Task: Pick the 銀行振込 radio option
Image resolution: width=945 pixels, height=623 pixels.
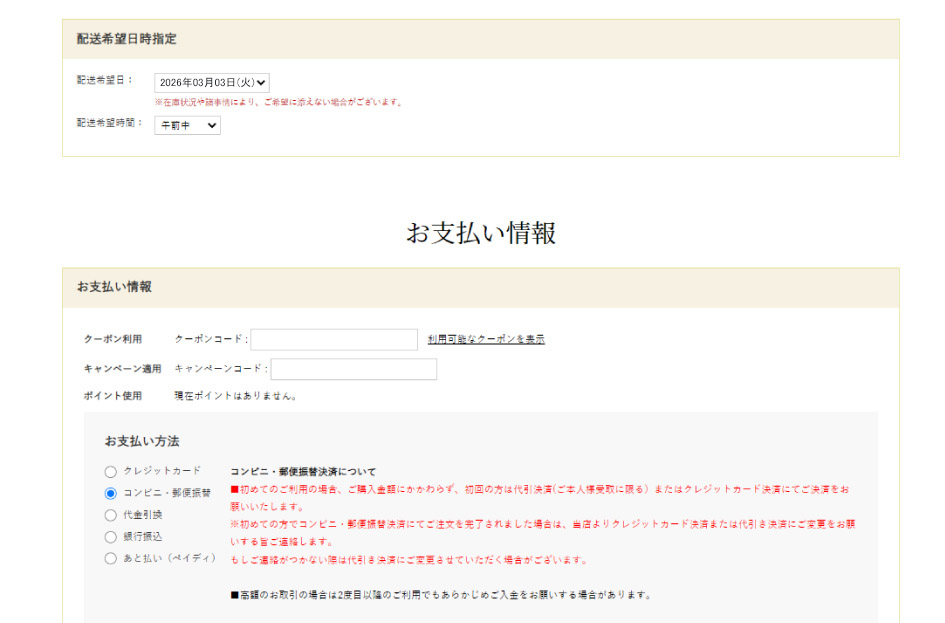Action: click(x=110, y=537)
